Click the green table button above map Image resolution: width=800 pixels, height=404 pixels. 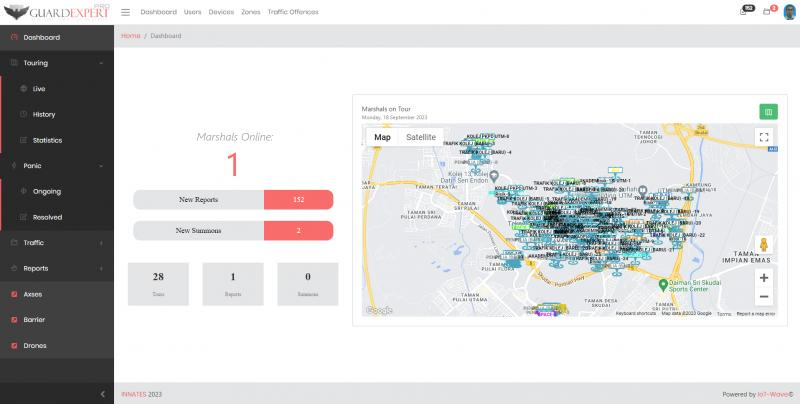point(768,112)
